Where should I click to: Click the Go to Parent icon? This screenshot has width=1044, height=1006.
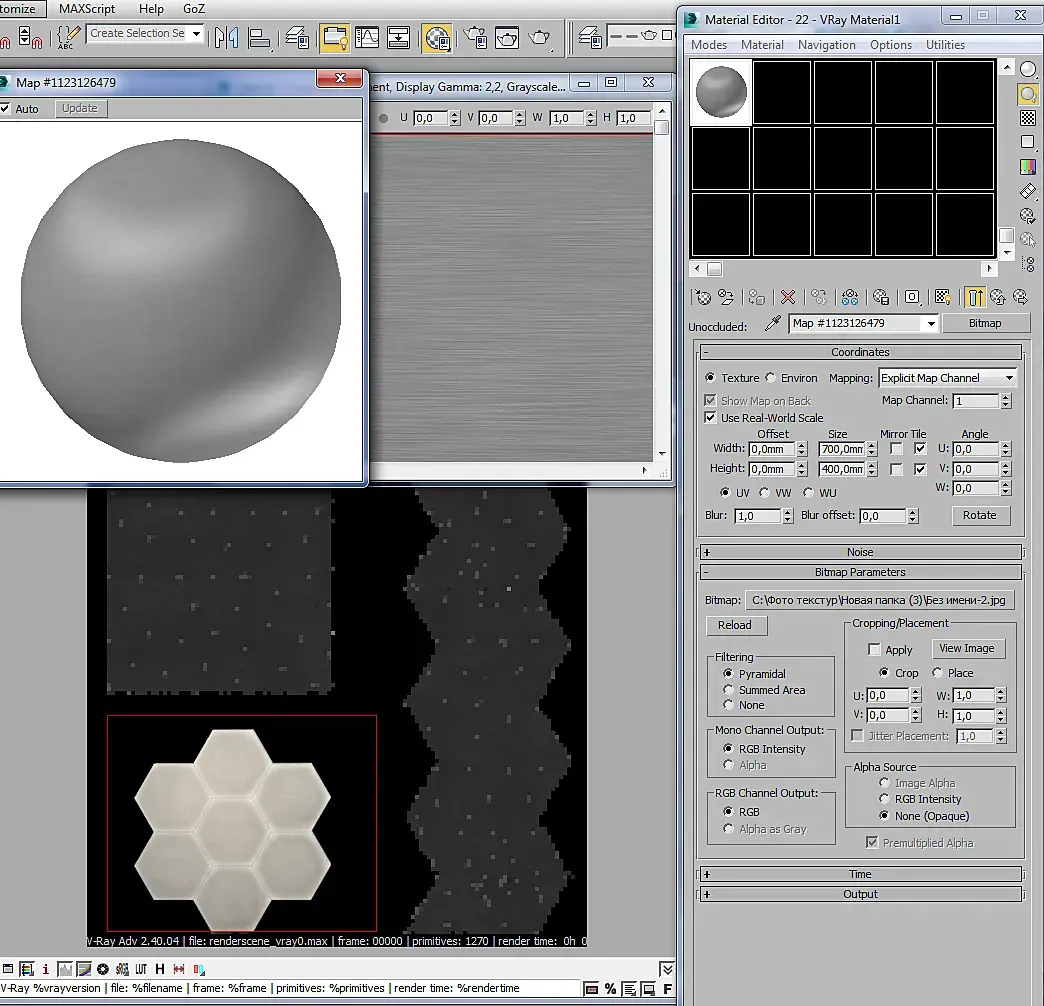pyautogui.click(x=997, y=297)
